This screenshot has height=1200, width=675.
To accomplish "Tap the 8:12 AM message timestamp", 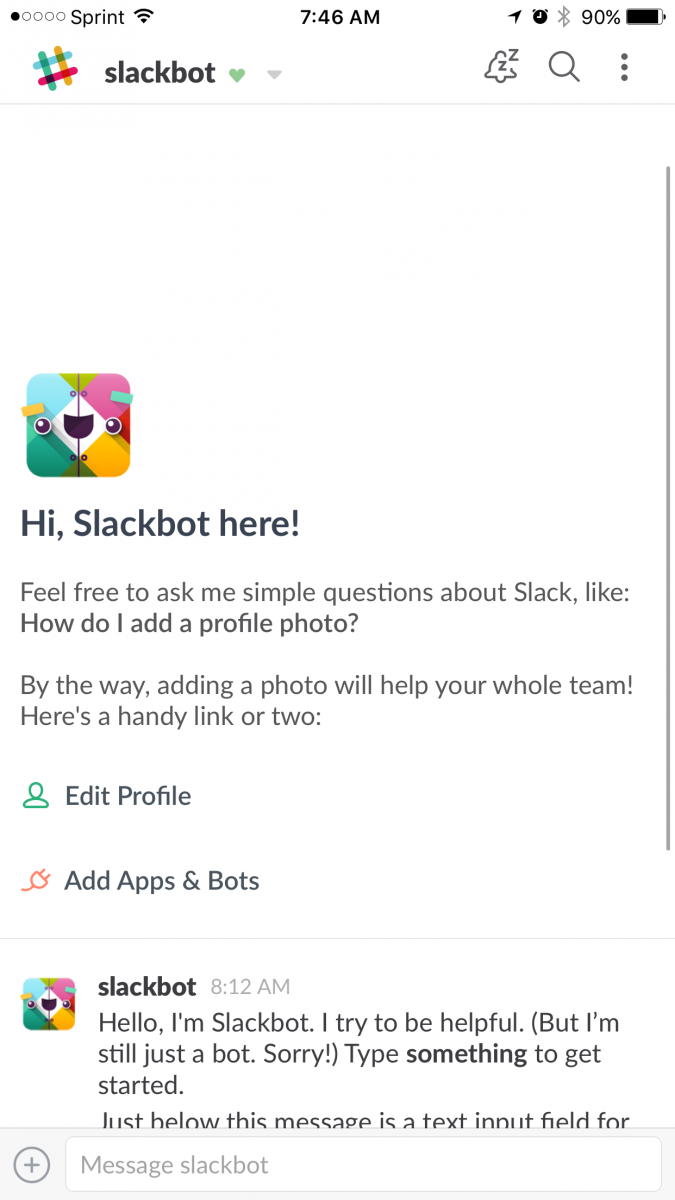I will coord(250,988).
